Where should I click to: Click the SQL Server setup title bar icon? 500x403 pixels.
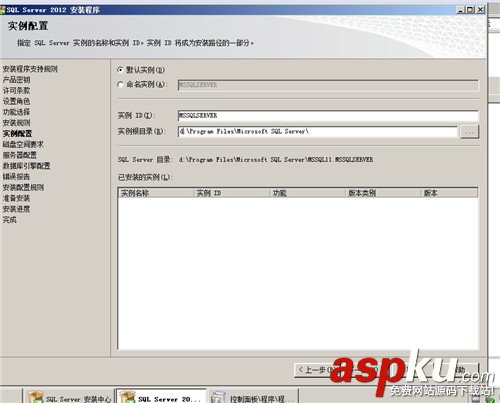(x=3, y=10)
